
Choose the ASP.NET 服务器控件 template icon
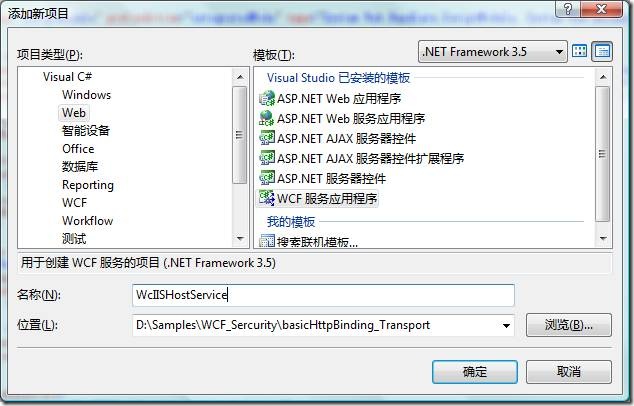coord(267,178)
